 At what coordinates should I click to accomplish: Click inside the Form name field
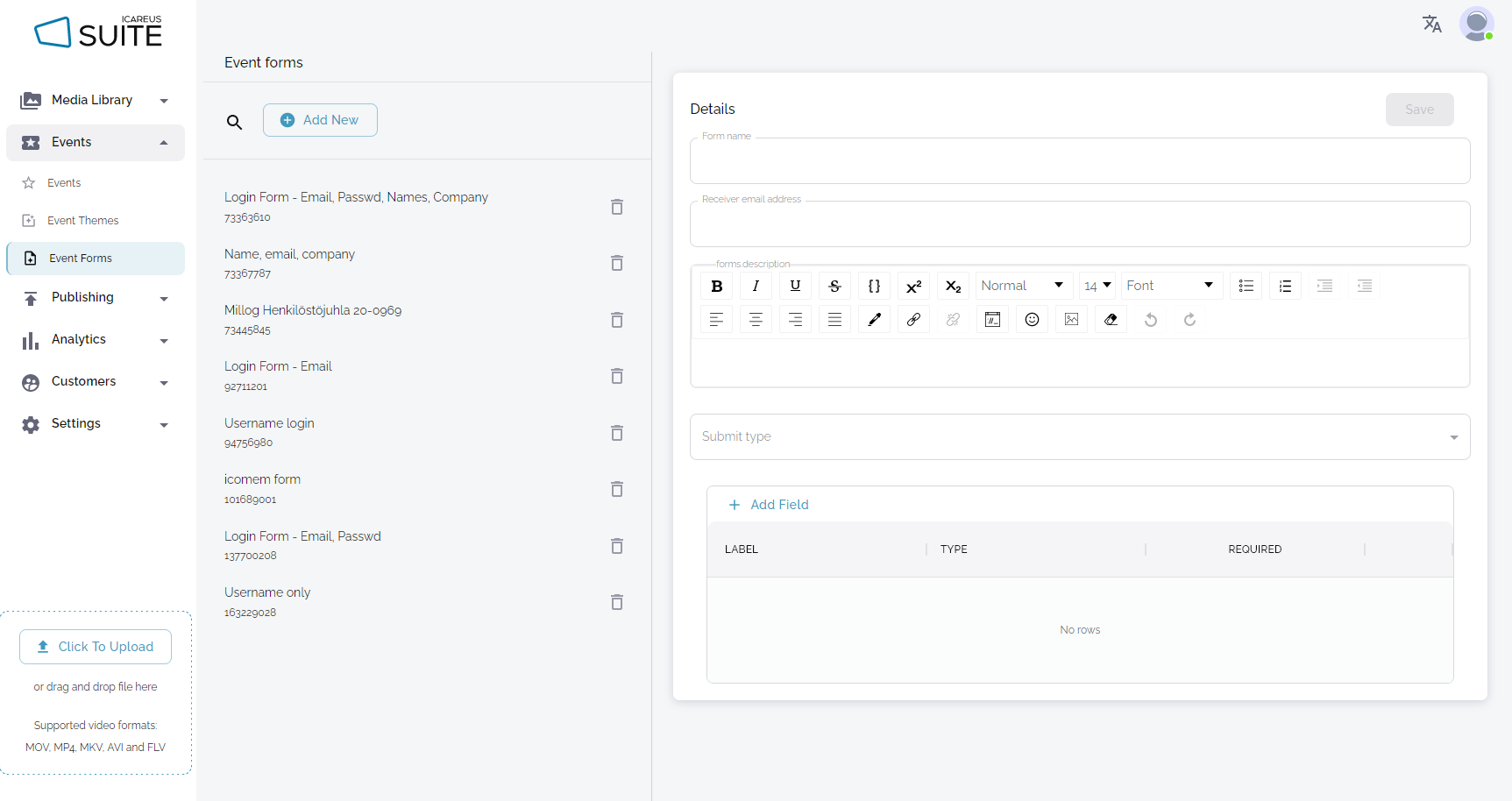[1079, 161]
